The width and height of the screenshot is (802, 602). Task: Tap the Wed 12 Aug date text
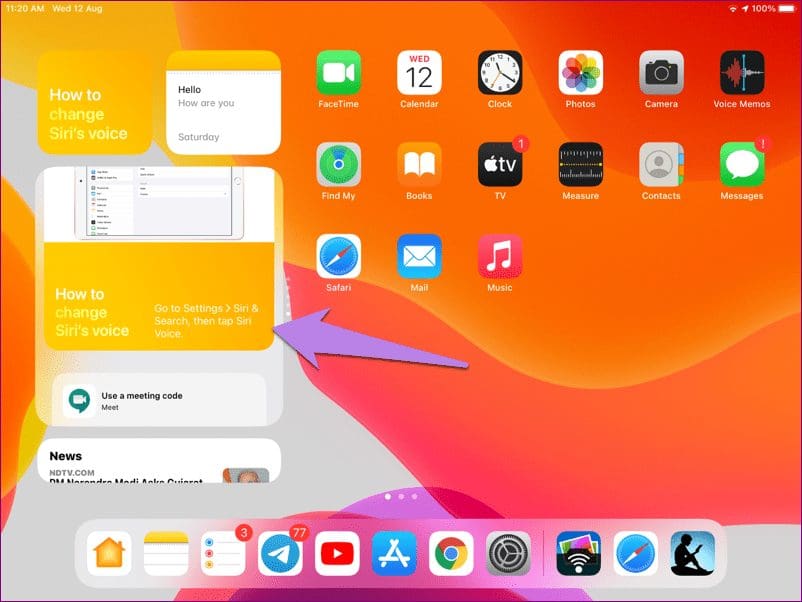point(77,9)
